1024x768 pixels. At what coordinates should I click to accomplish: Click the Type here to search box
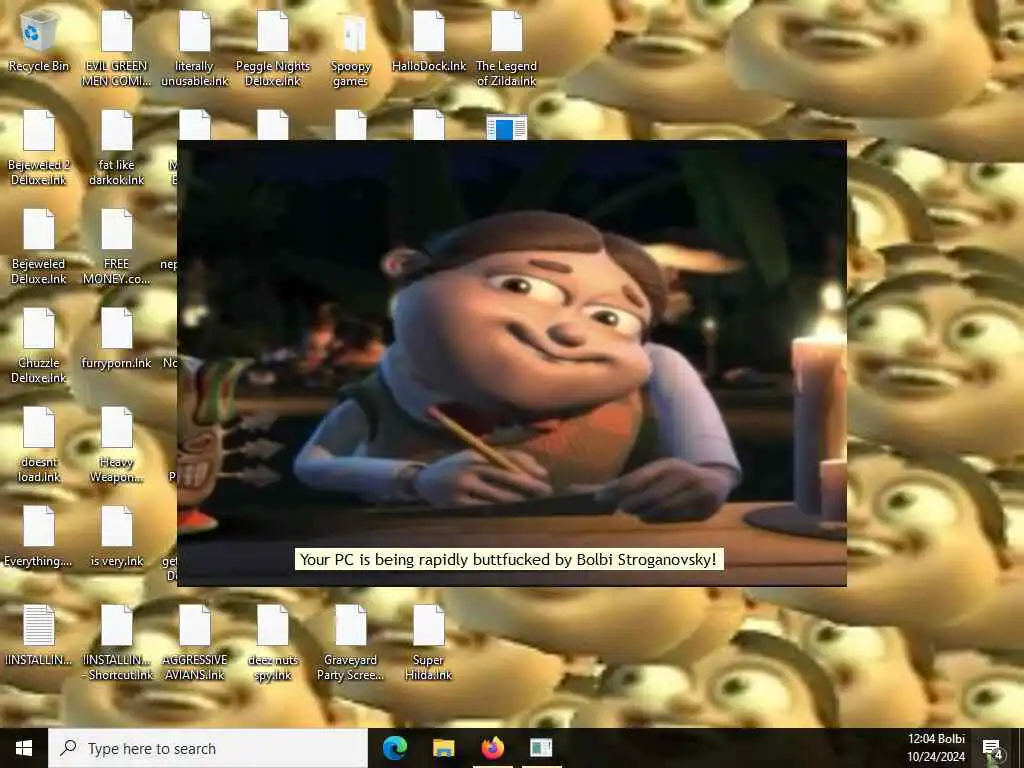point(208,748)
